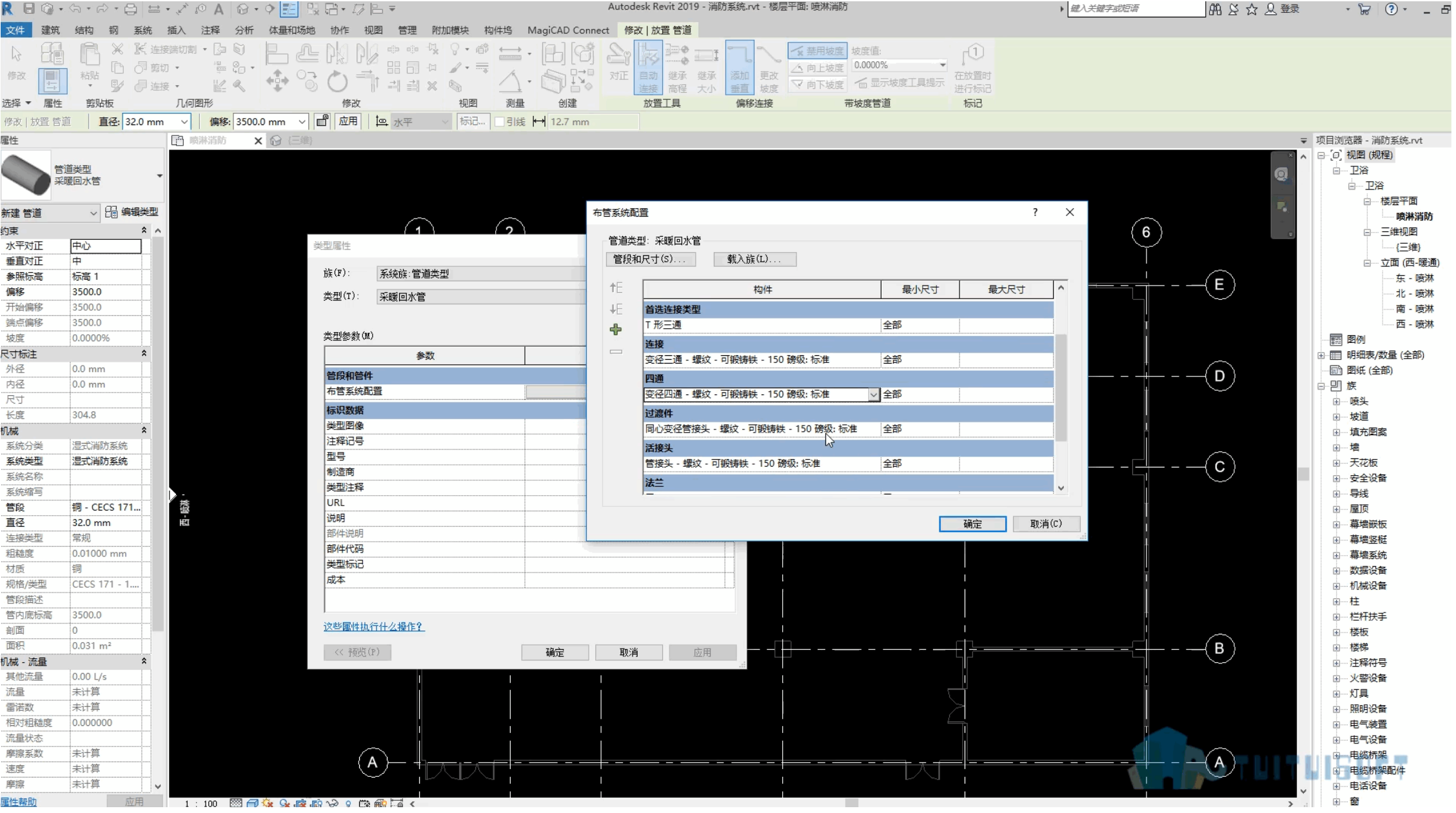Click the minus remove-row icon in dialog

[616, 351]
